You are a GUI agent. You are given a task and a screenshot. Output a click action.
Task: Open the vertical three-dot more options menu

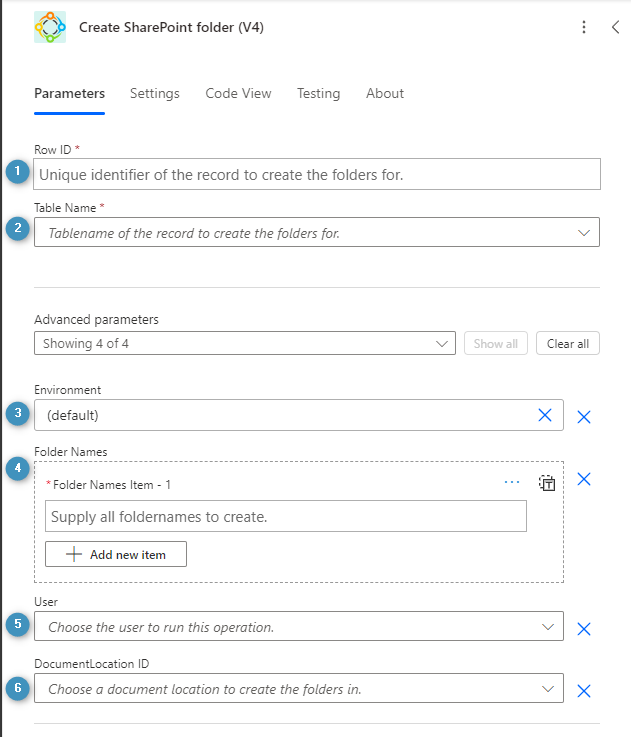tap(584, 27)
